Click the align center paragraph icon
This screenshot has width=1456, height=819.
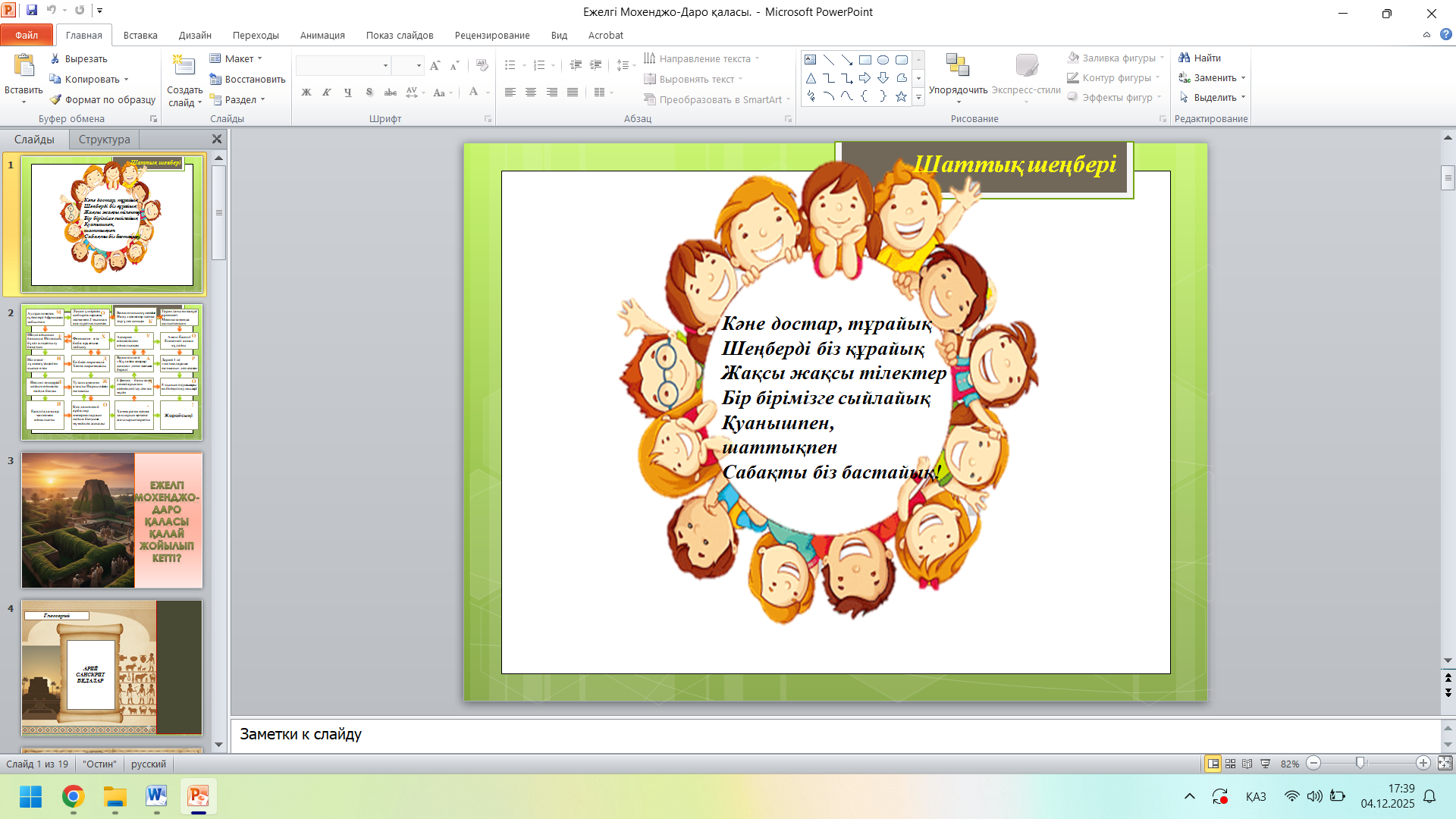(531, 93)
